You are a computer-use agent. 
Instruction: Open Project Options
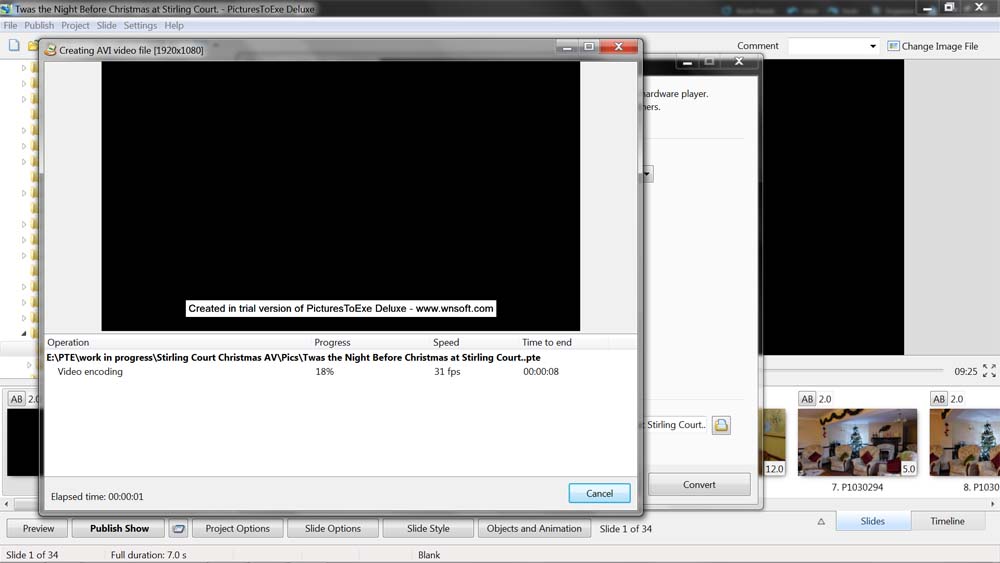[x=237, y=529]
